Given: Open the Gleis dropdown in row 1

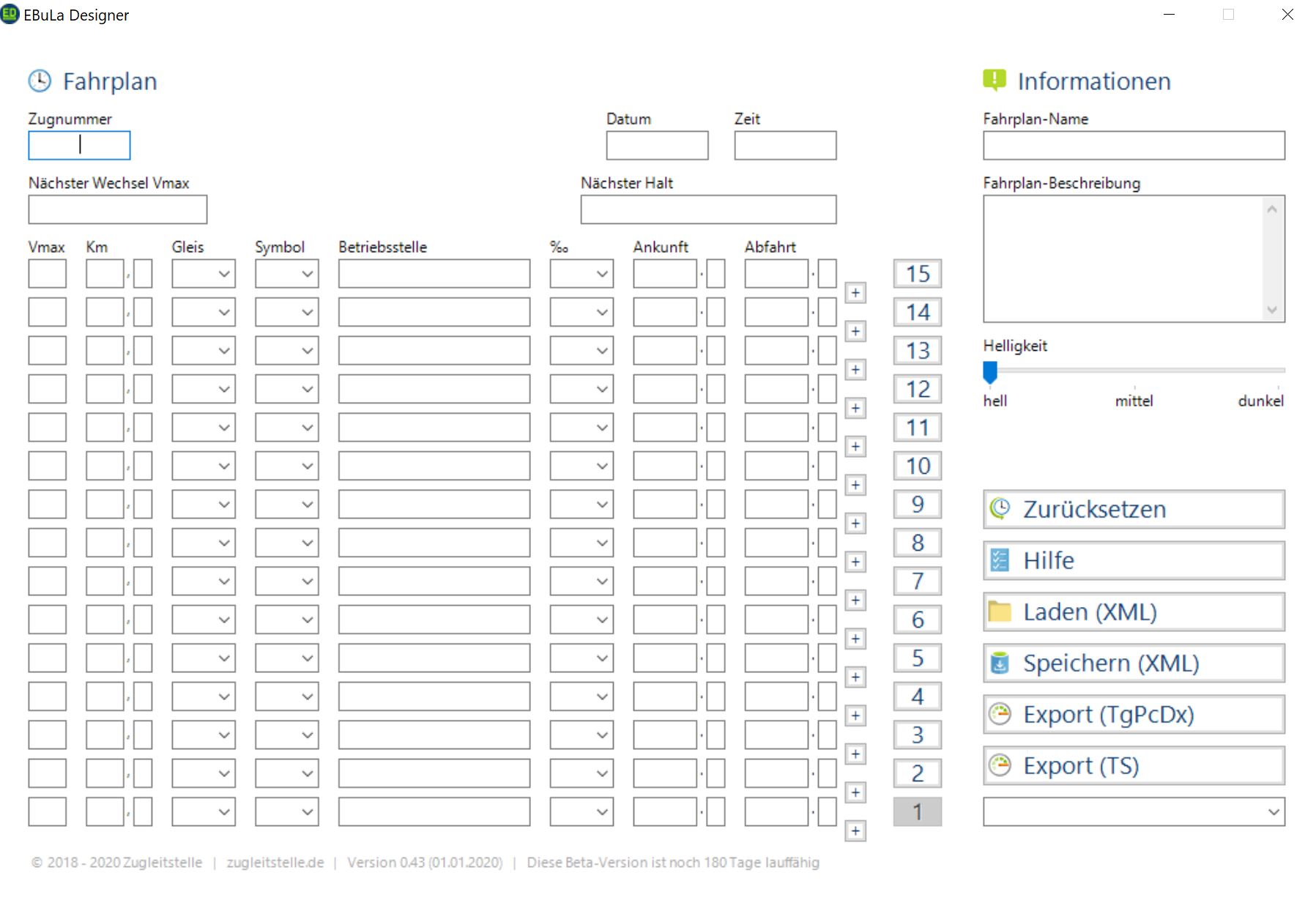Looking at the screenshot, I should point(204,812).
